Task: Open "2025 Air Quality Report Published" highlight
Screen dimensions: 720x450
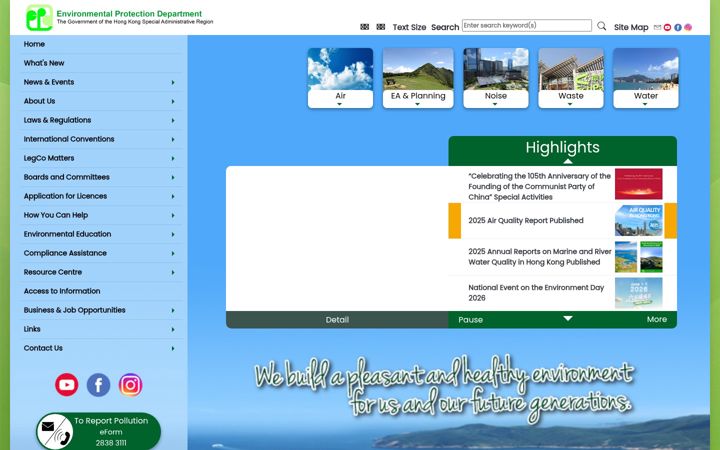Action: [526, 220]
